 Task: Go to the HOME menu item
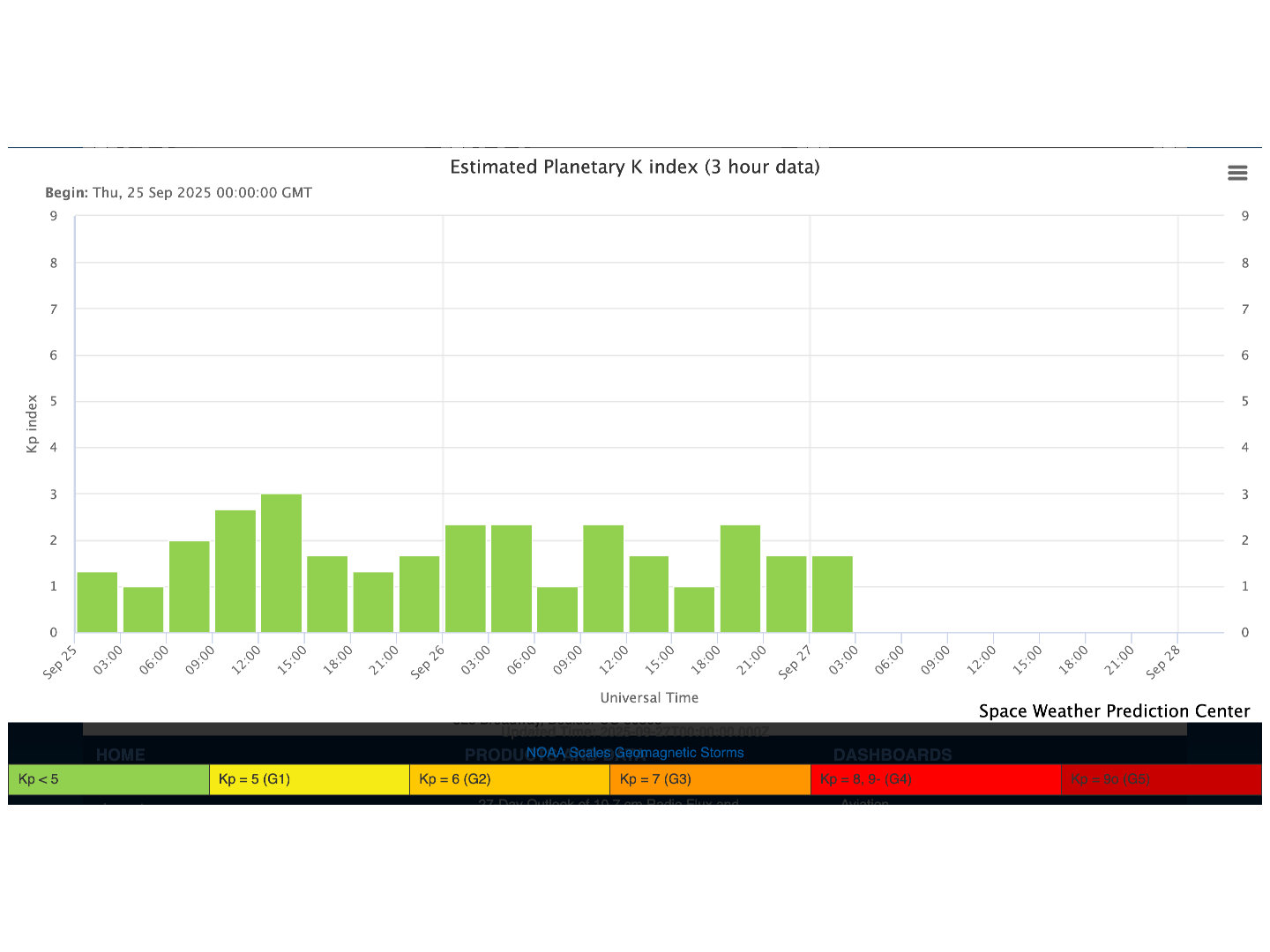click(120, 755)
